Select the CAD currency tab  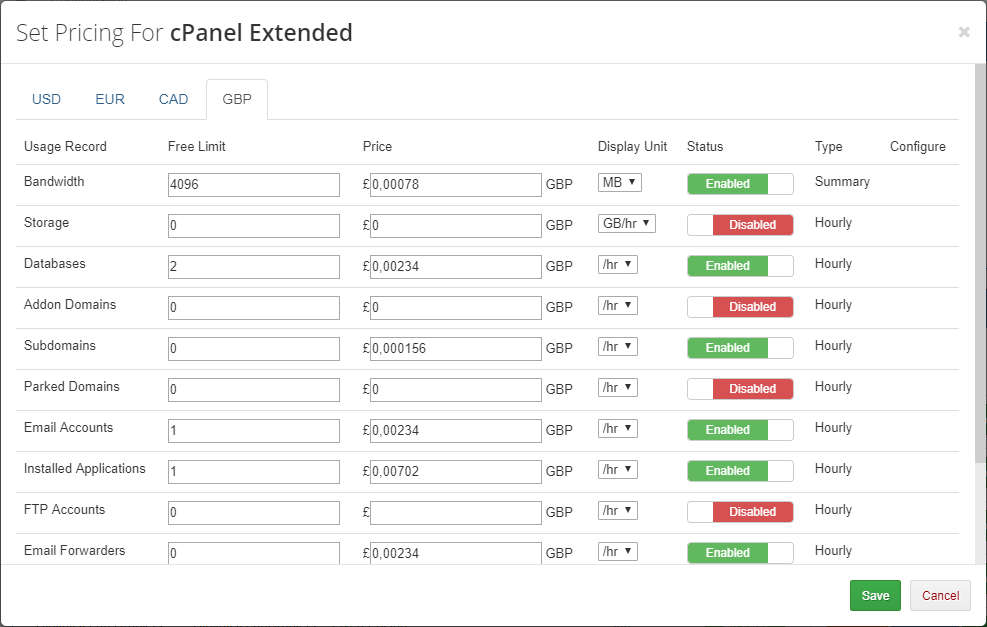click(x=173, y=100)
